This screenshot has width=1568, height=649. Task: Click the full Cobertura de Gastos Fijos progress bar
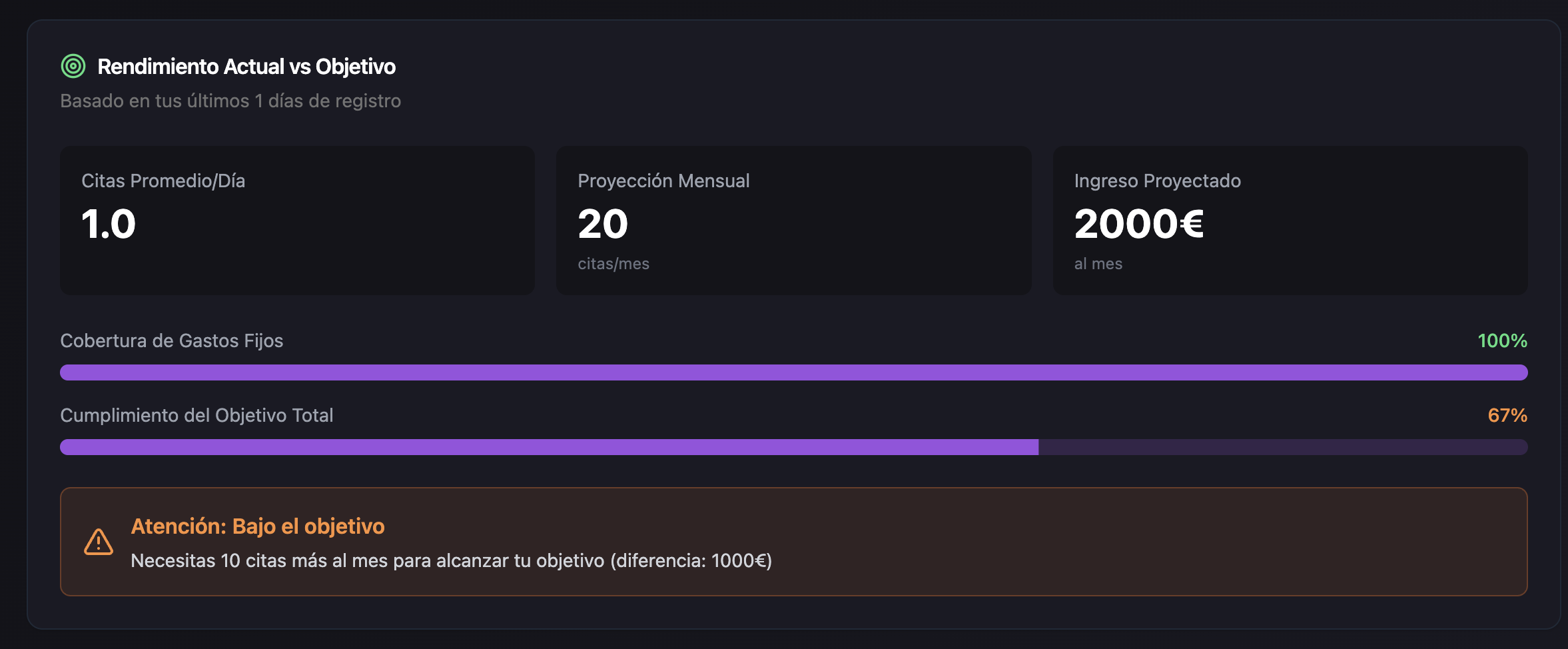[793, 372]
